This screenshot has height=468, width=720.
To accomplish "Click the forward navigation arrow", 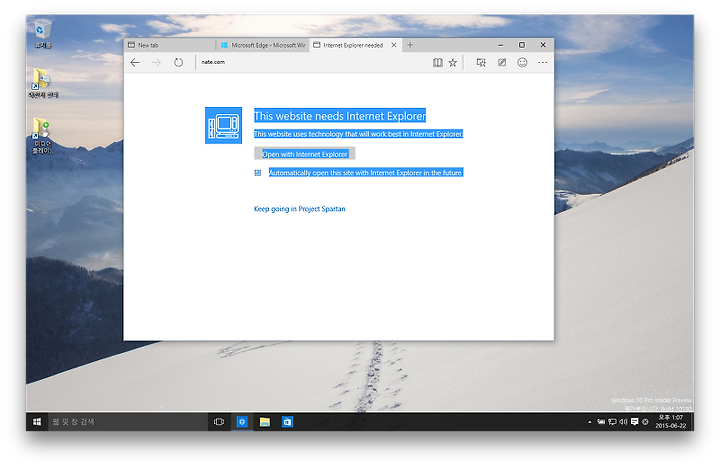I will [x=156, y=62].
